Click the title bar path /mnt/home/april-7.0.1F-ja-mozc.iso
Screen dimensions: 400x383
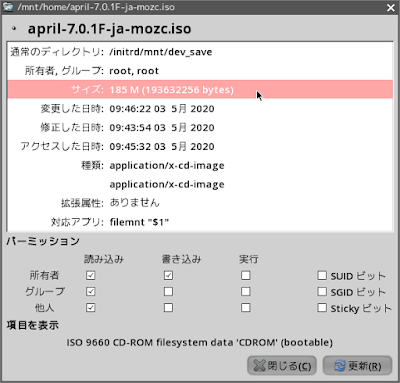pyautogui.click(x=96, y=7)
